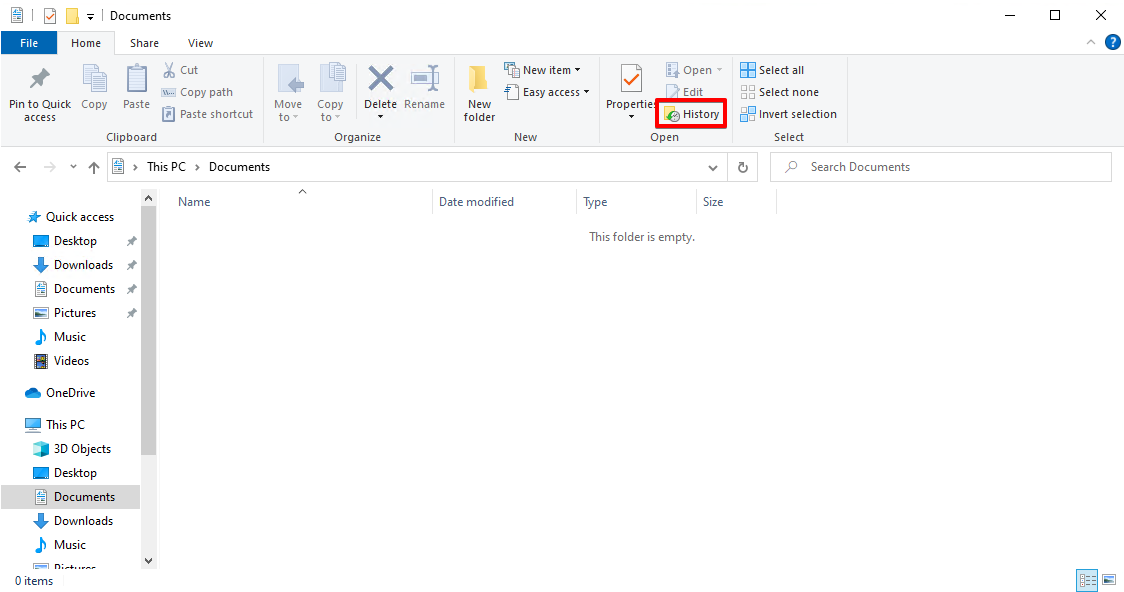Click Select all in ribbon
Viewport: 1124px width, 592px height.
click(x=772, y=70)
